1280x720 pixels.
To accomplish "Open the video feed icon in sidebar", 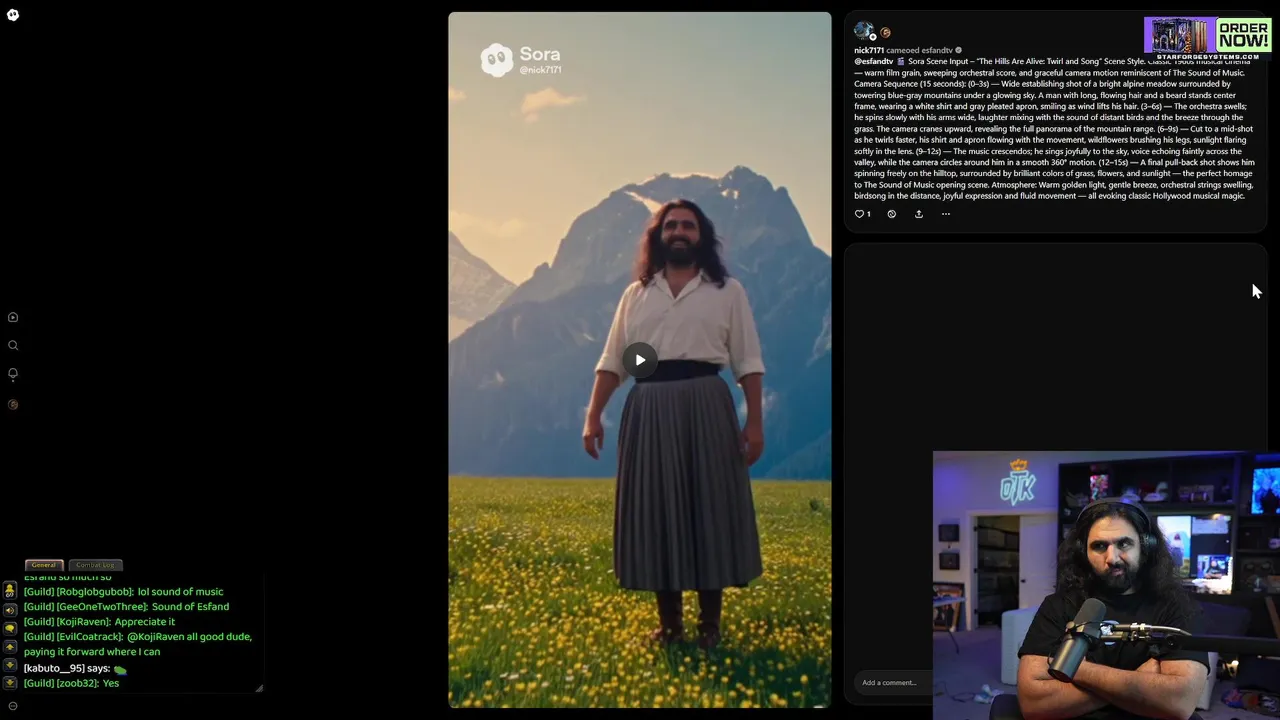I will [13, 317].
